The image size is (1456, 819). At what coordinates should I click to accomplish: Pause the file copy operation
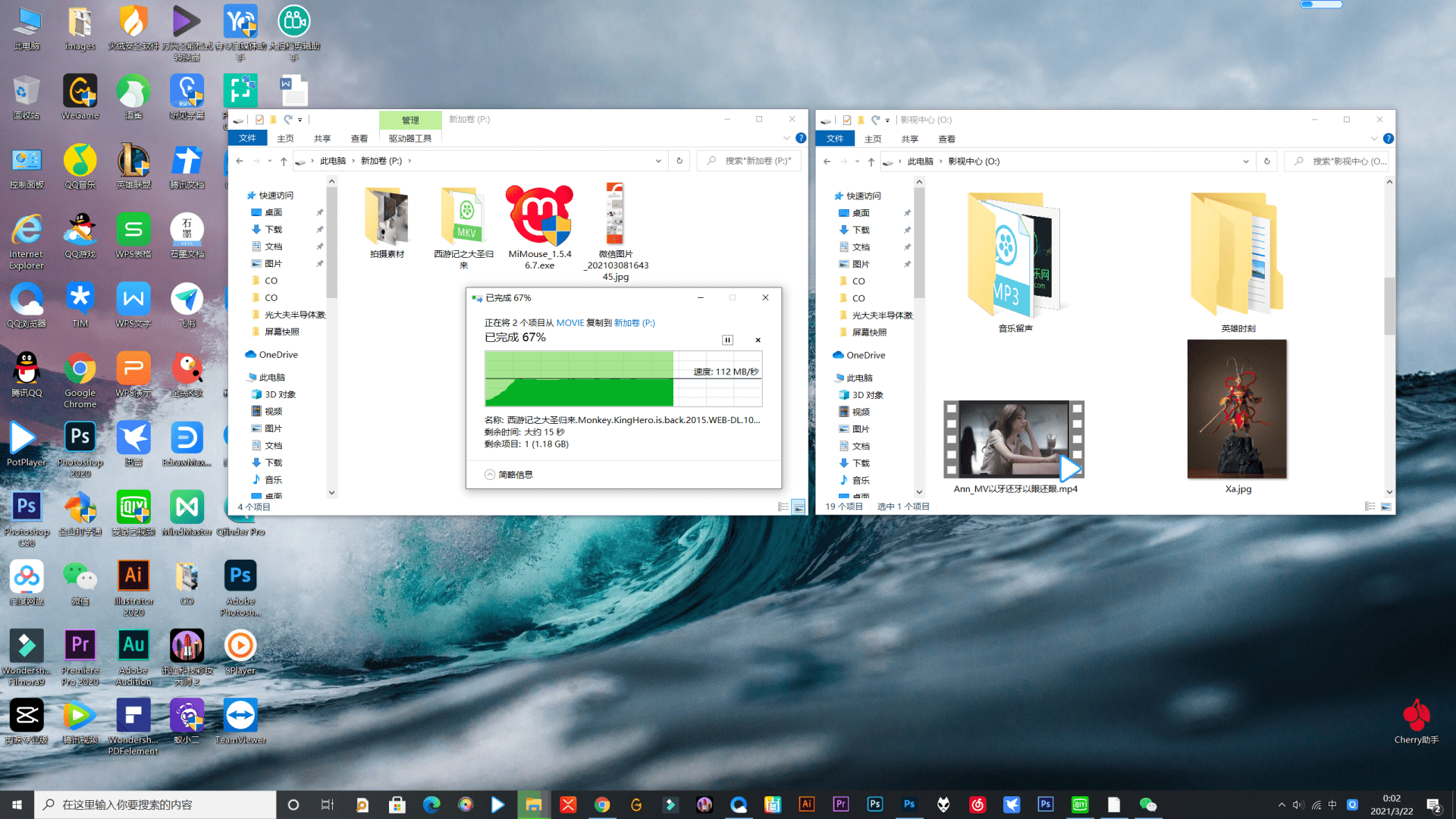[727, 340]
